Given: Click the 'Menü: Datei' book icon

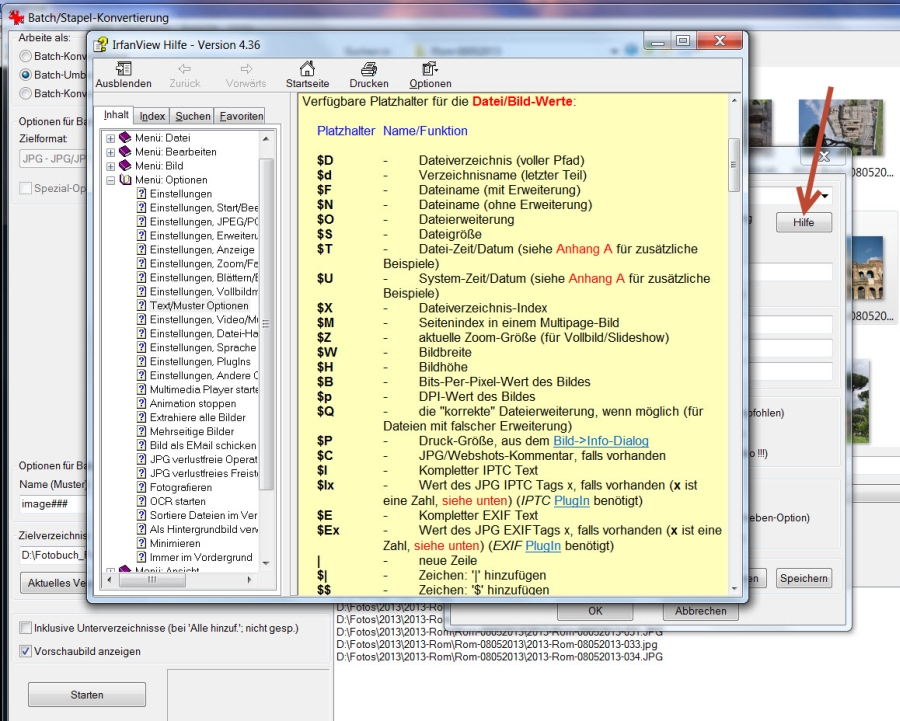Looking at the screenshot, I should coord(125,138).
